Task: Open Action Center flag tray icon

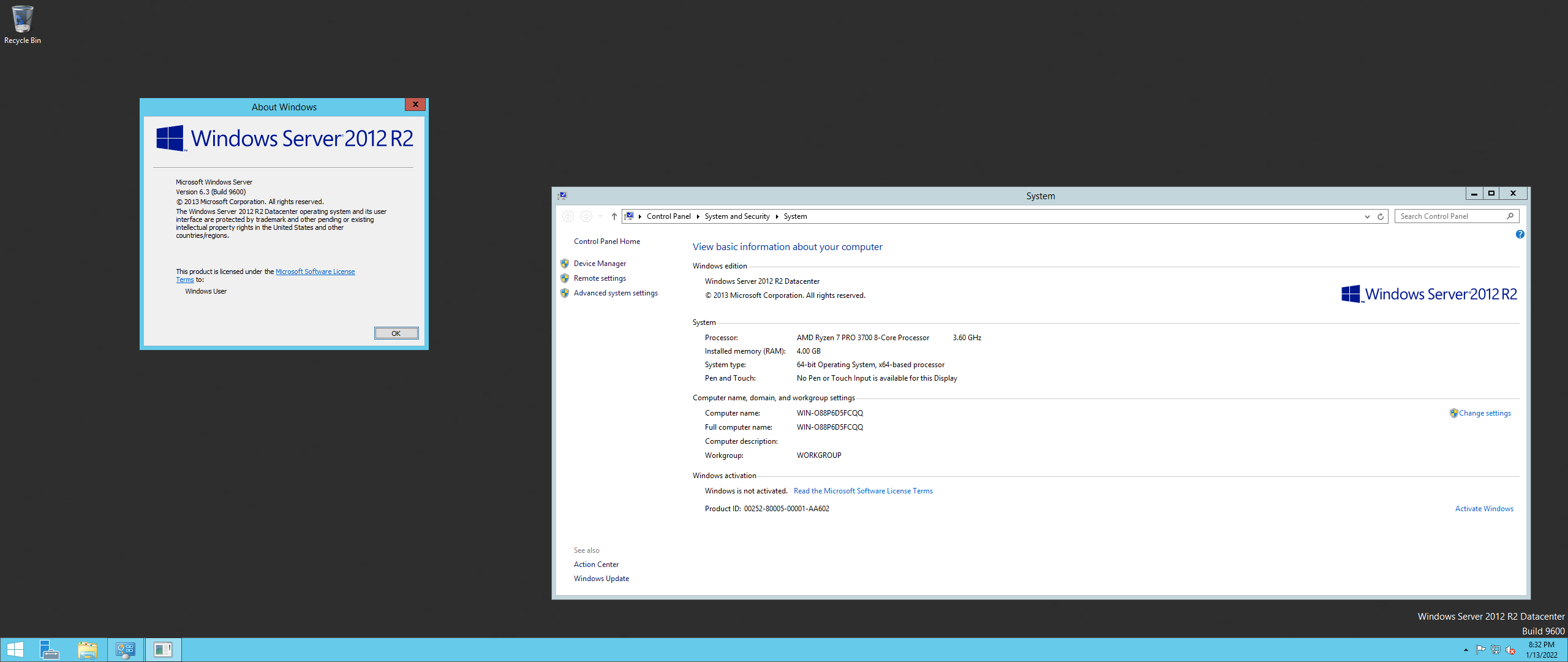Action: 1480,650
